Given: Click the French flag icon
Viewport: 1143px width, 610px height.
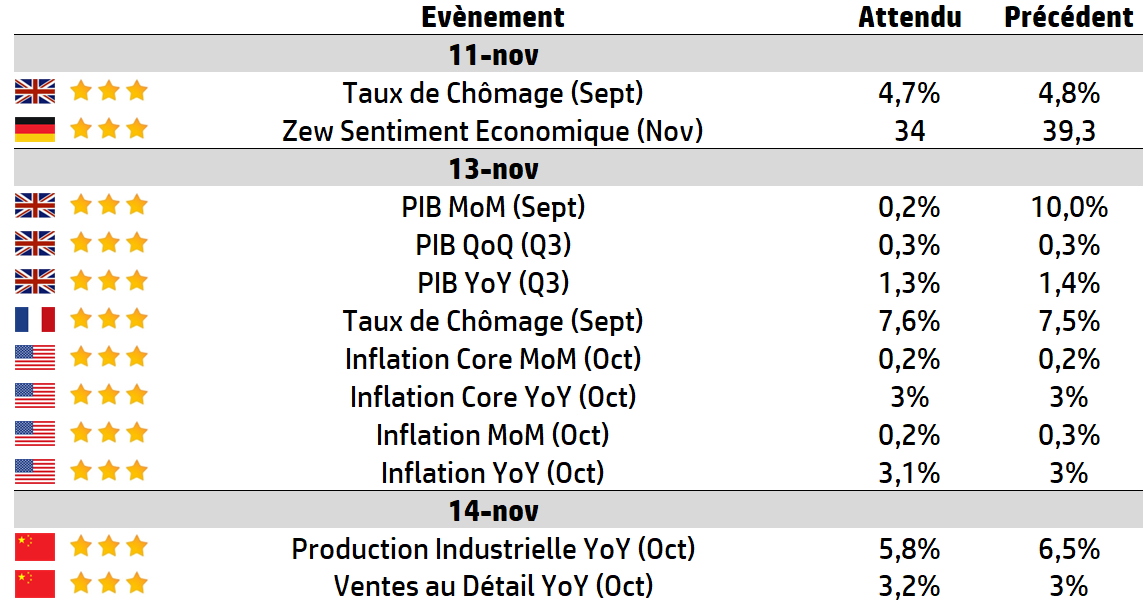Looking at the screenshot, I should [35, 320].
